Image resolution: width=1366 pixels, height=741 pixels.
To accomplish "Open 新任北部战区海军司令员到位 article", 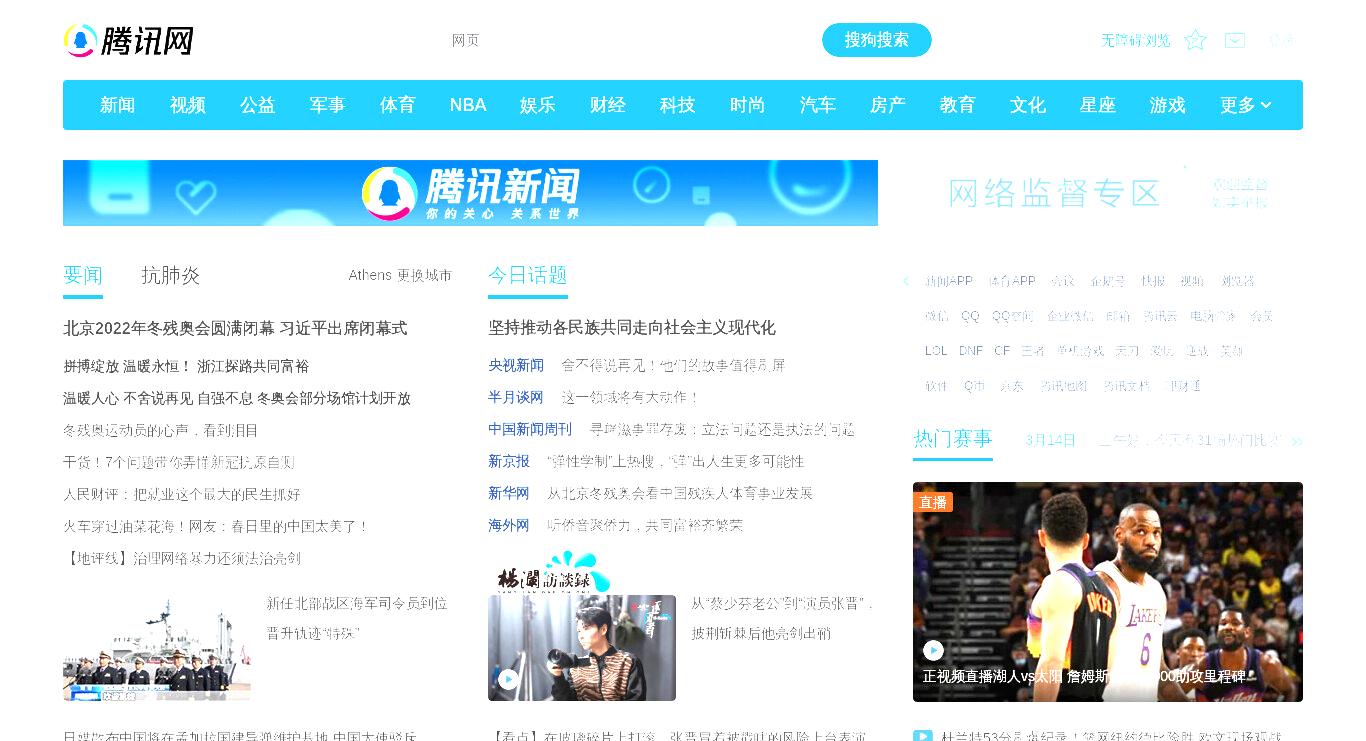I will pyautogui.click(x=357, y=619).
